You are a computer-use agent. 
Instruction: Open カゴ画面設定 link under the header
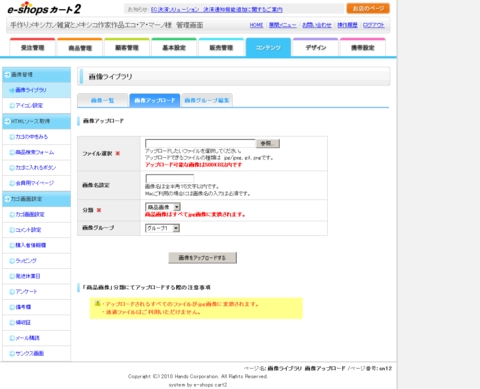click(30, 215)
